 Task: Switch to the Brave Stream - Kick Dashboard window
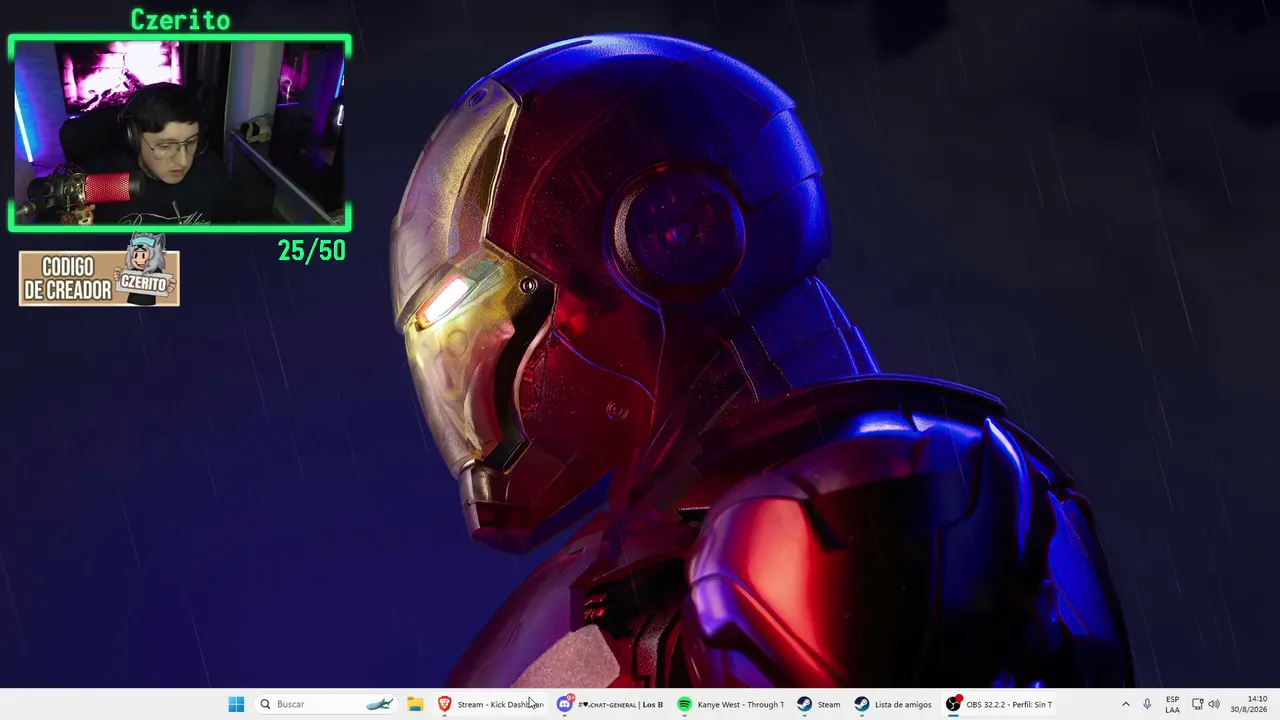[490, 704]
